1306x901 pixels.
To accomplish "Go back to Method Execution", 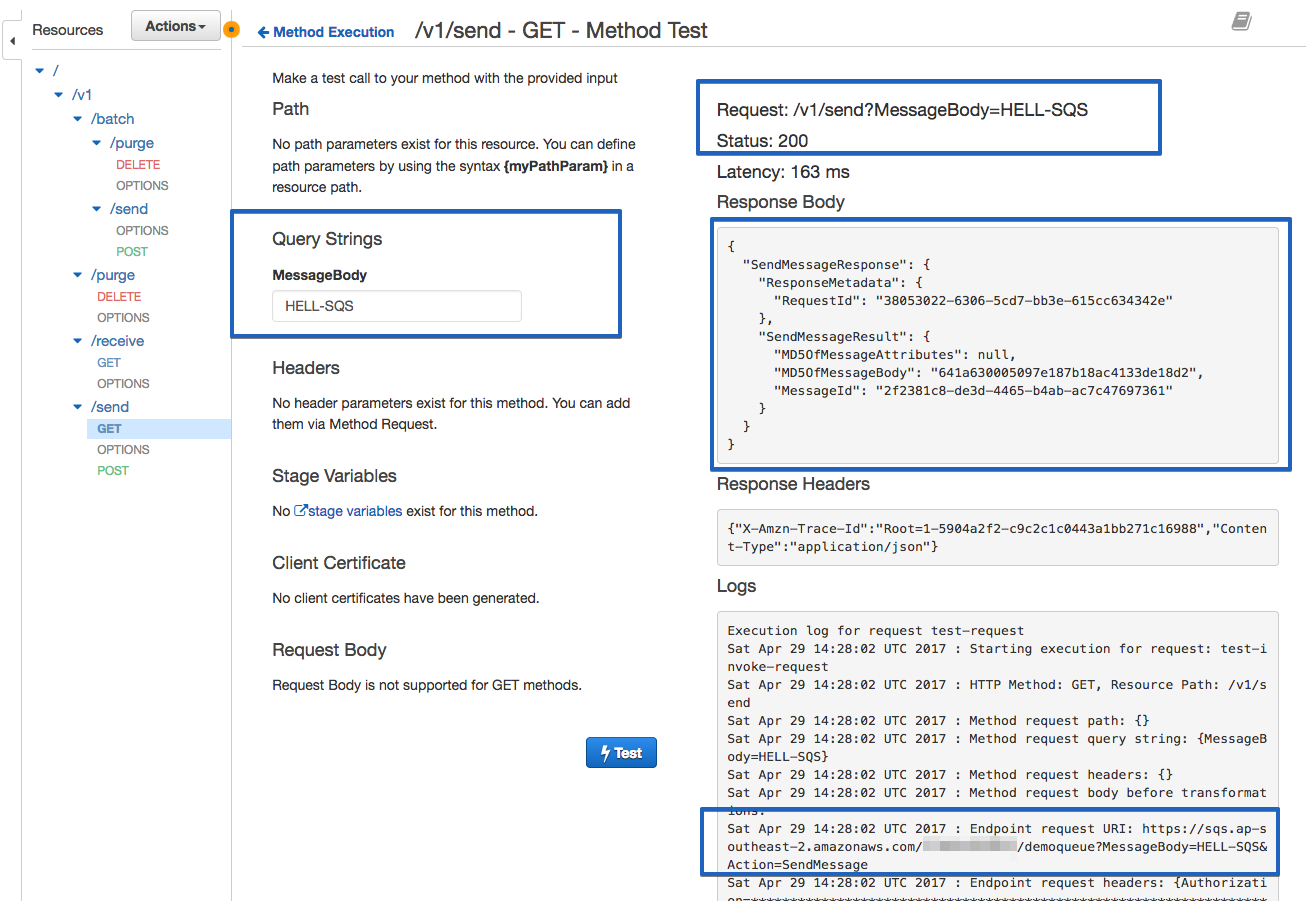I will [326, 32].
